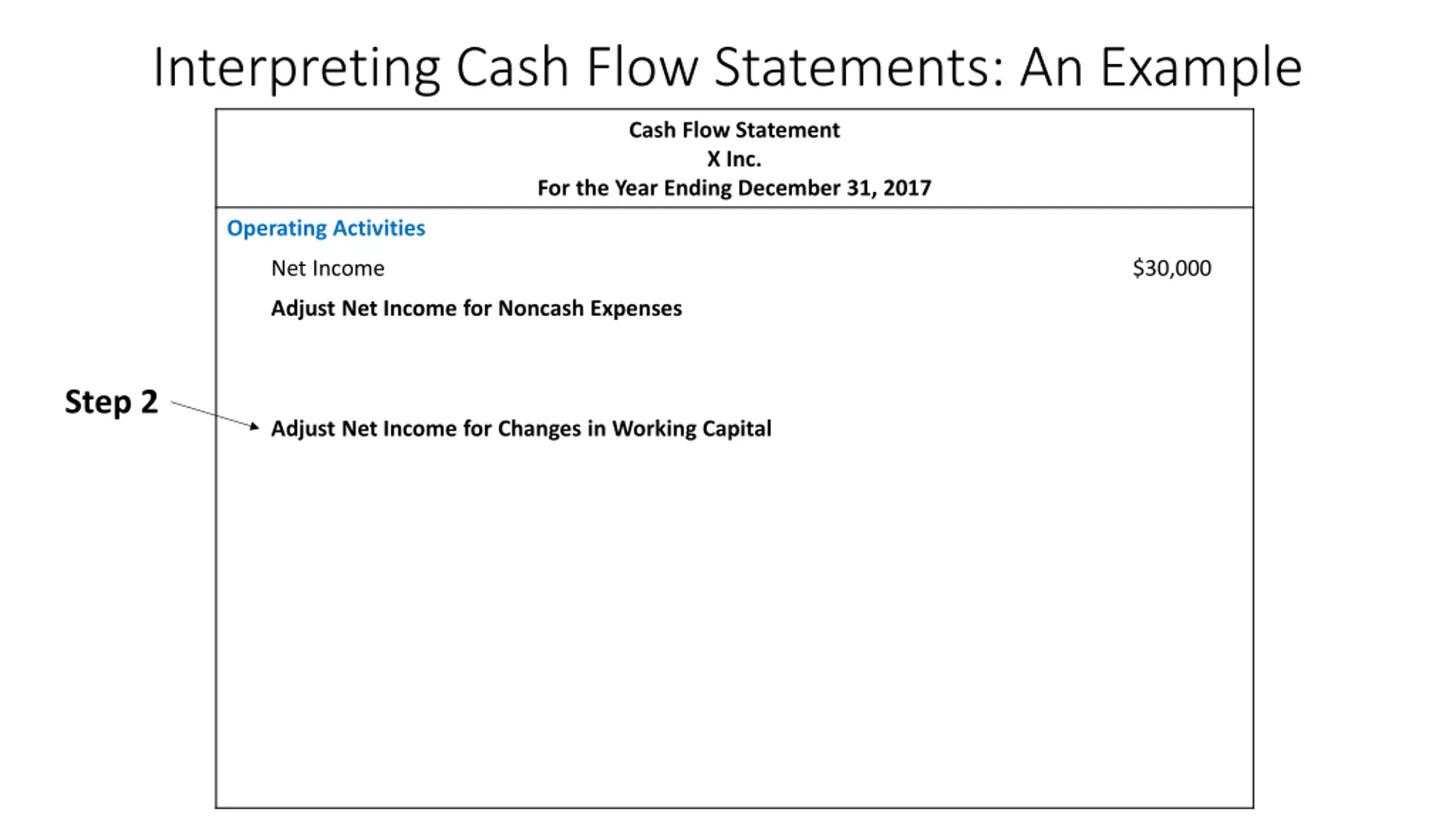Select the Step 2 label
The height and width of the screenshot is (819, 1456).
111,402
